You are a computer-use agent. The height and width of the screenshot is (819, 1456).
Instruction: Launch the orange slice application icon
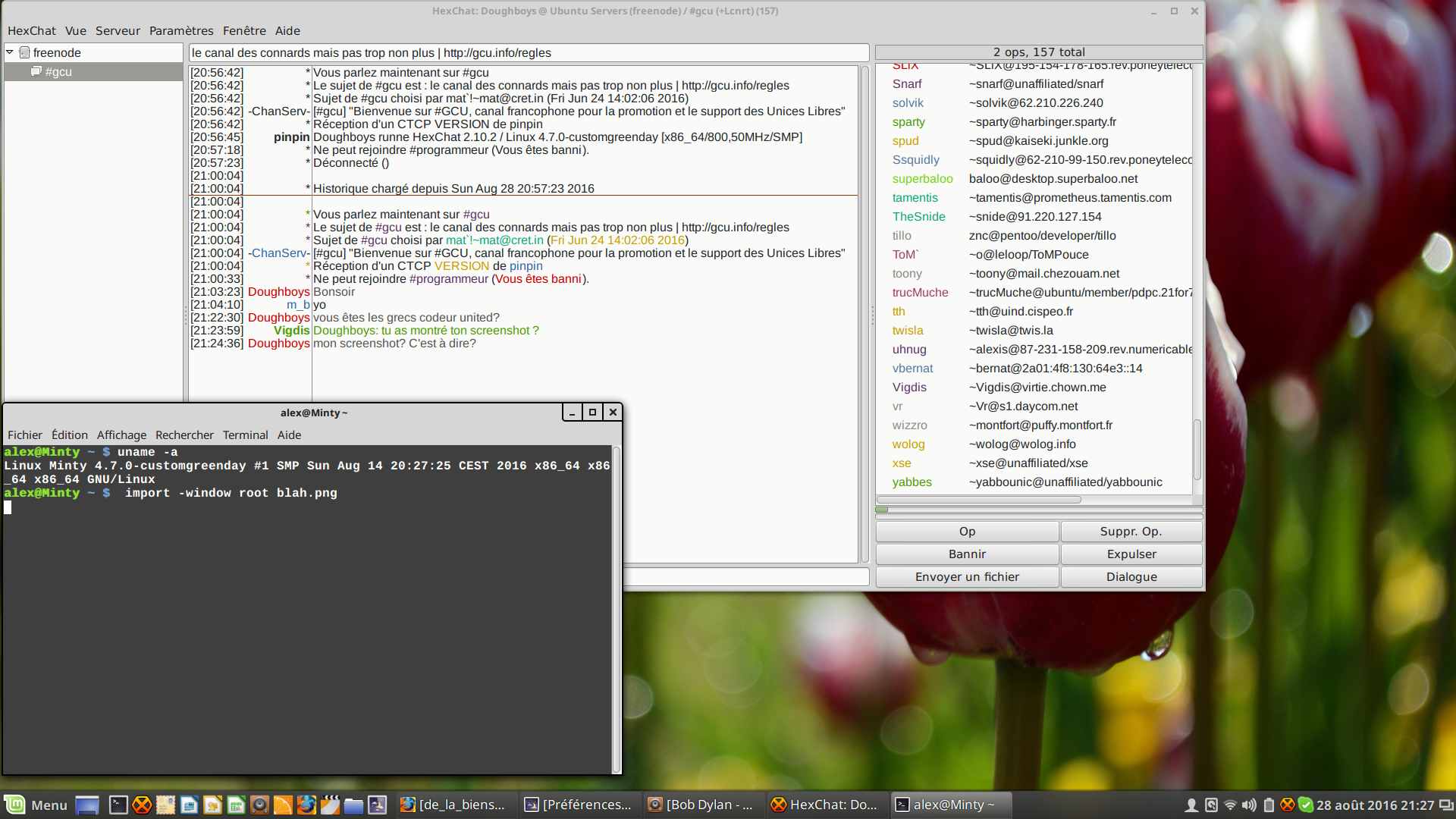[x=283, y=805]
